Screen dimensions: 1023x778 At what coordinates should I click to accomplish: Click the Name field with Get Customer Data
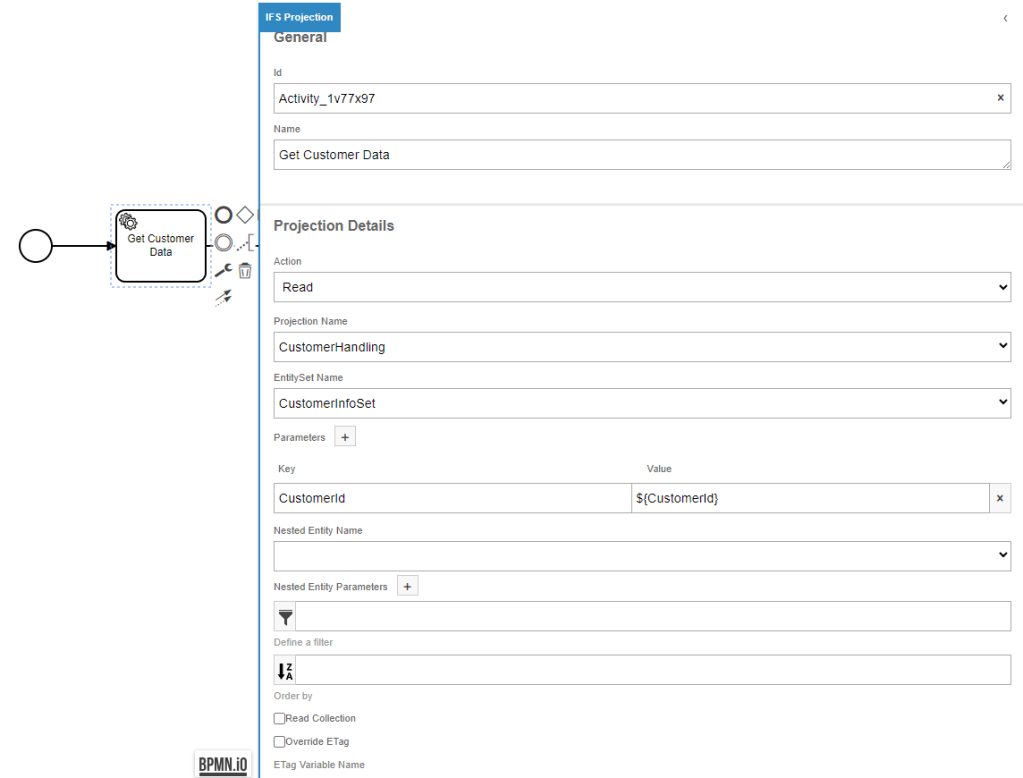pos(640,155)
